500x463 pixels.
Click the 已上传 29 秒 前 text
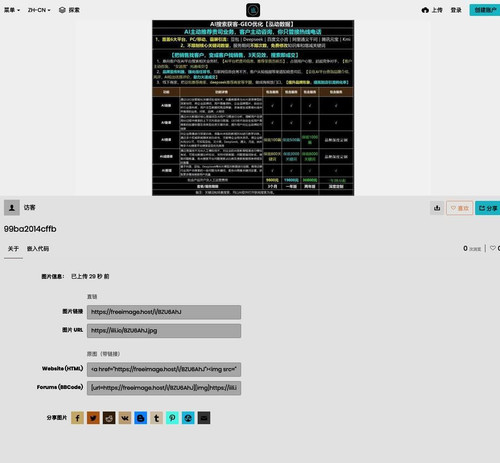(x=90, y=276)
